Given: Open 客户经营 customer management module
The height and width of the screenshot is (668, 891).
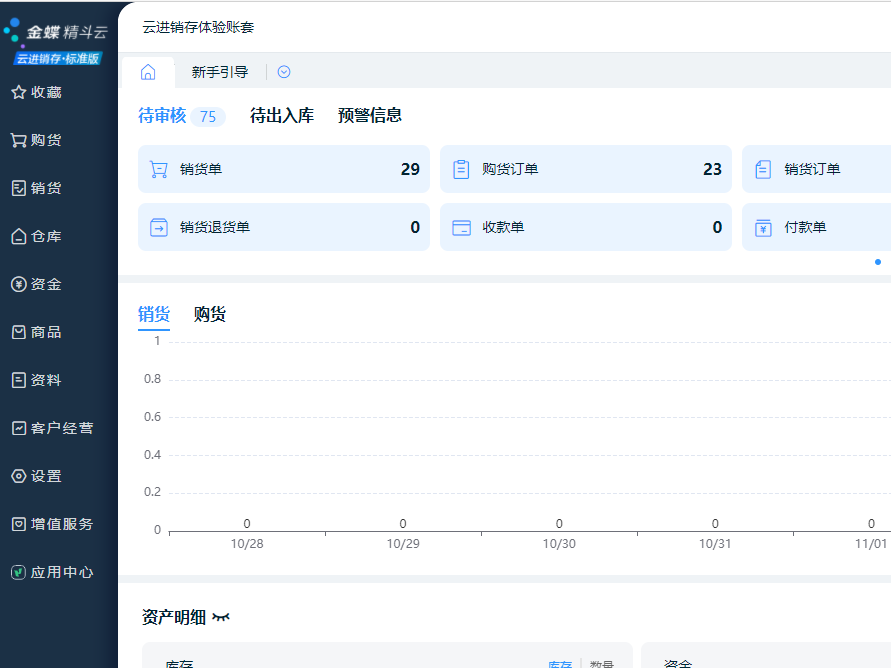Looking at the screenshot, I should [52, 428].
